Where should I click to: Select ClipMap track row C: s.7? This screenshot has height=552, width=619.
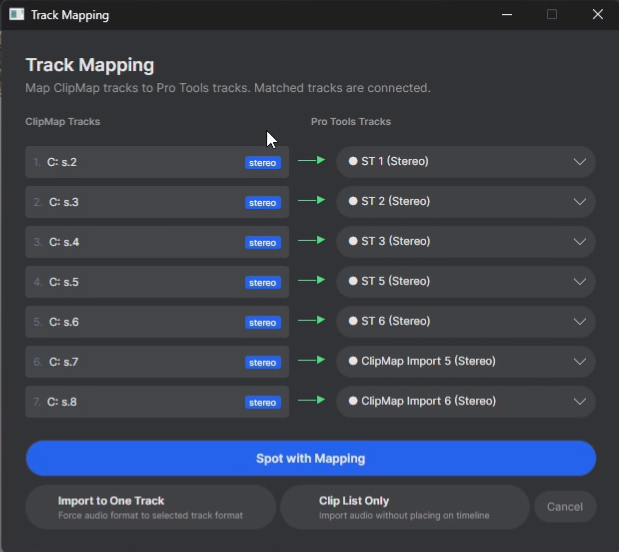[x=157, y=362]
